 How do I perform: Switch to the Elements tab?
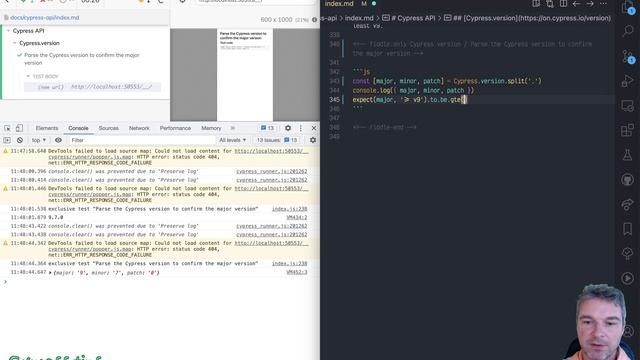pos(47,128)
